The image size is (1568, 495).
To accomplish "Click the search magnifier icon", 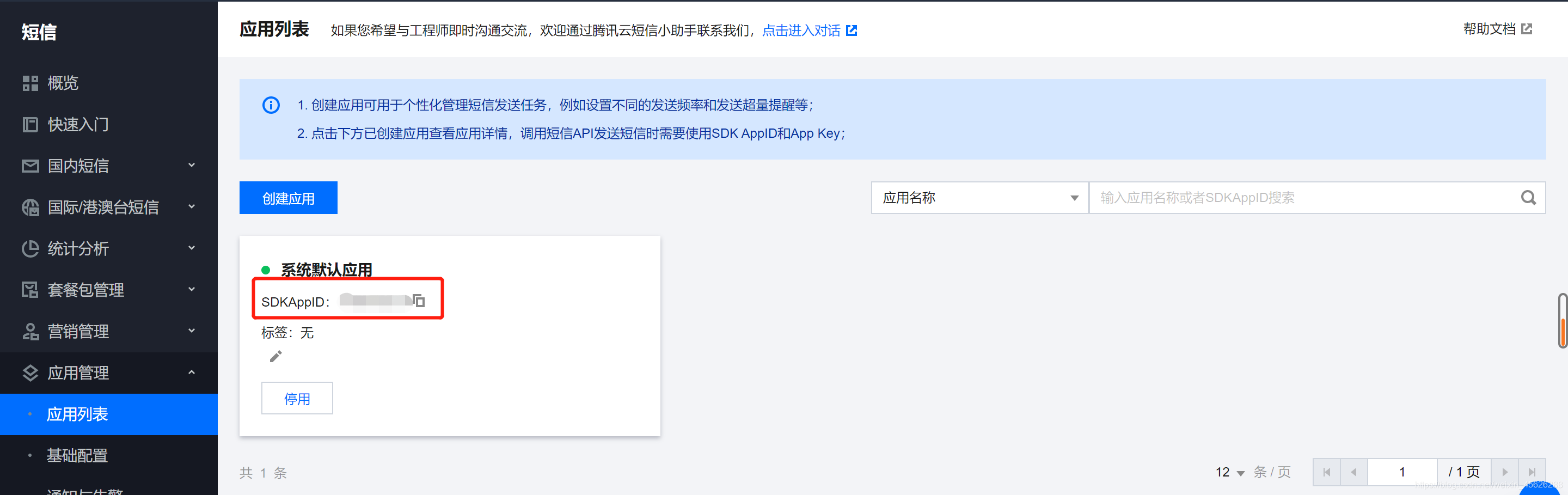I will (x=1528, y=197).
